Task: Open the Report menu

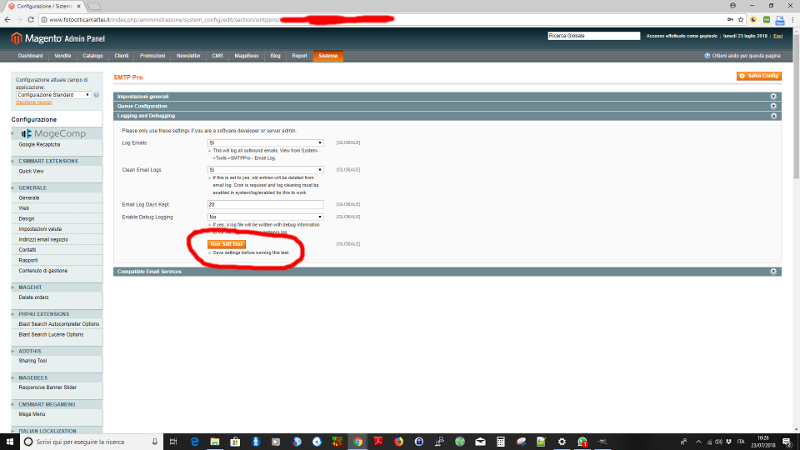Action: [x=299, y=56]
